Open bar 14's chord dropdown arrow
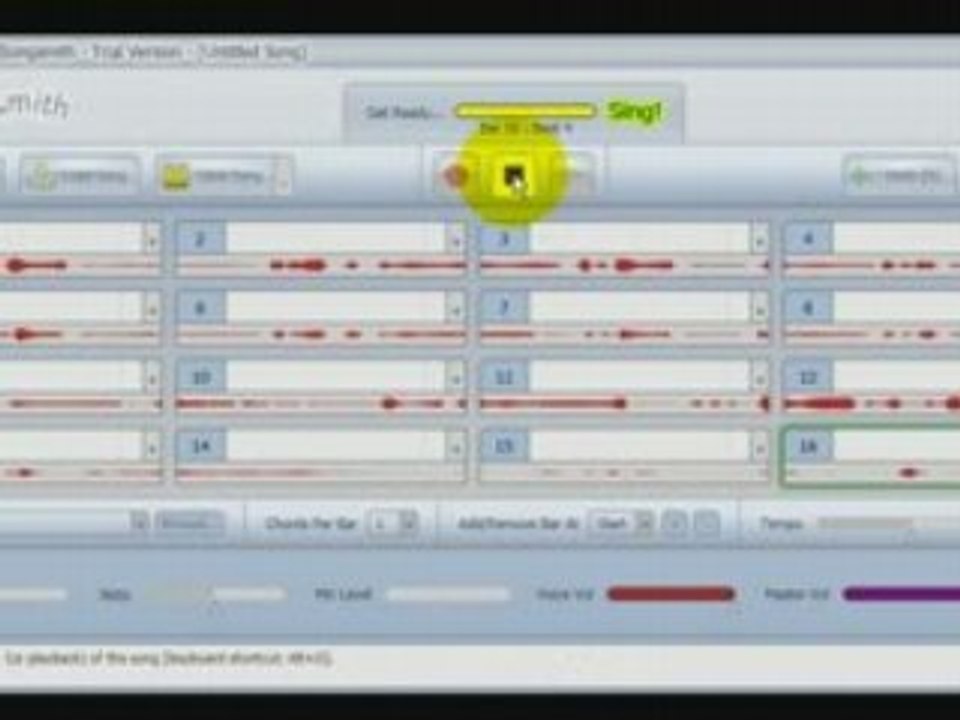This screenshot has width=960, height=720. click(456, 447)
